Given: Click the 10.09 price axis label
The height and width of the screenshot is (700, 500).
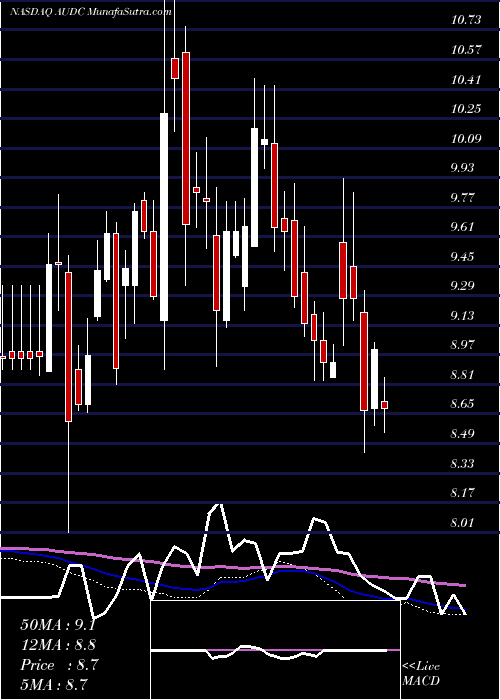Looking at the screenshot, I should pyautogui.click(x=466, y=138).
